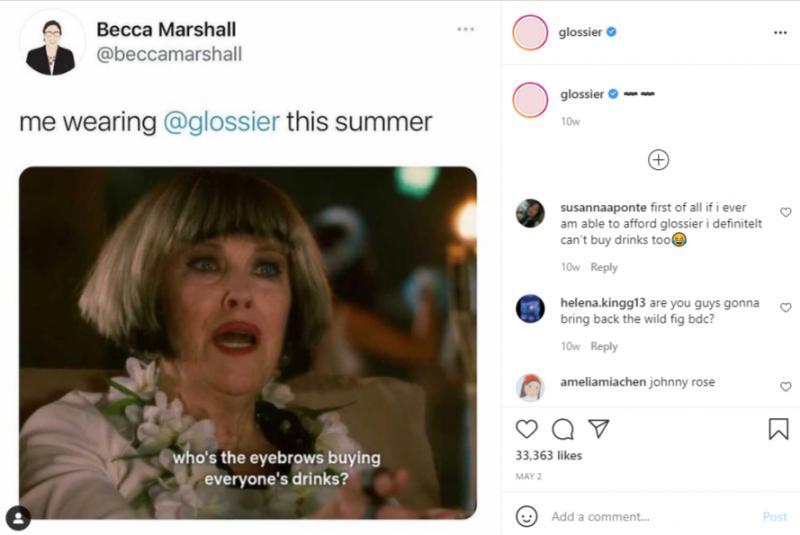Open comments via speech bubble icon
Screen dimensions: 800x535
tap(563, 429)
